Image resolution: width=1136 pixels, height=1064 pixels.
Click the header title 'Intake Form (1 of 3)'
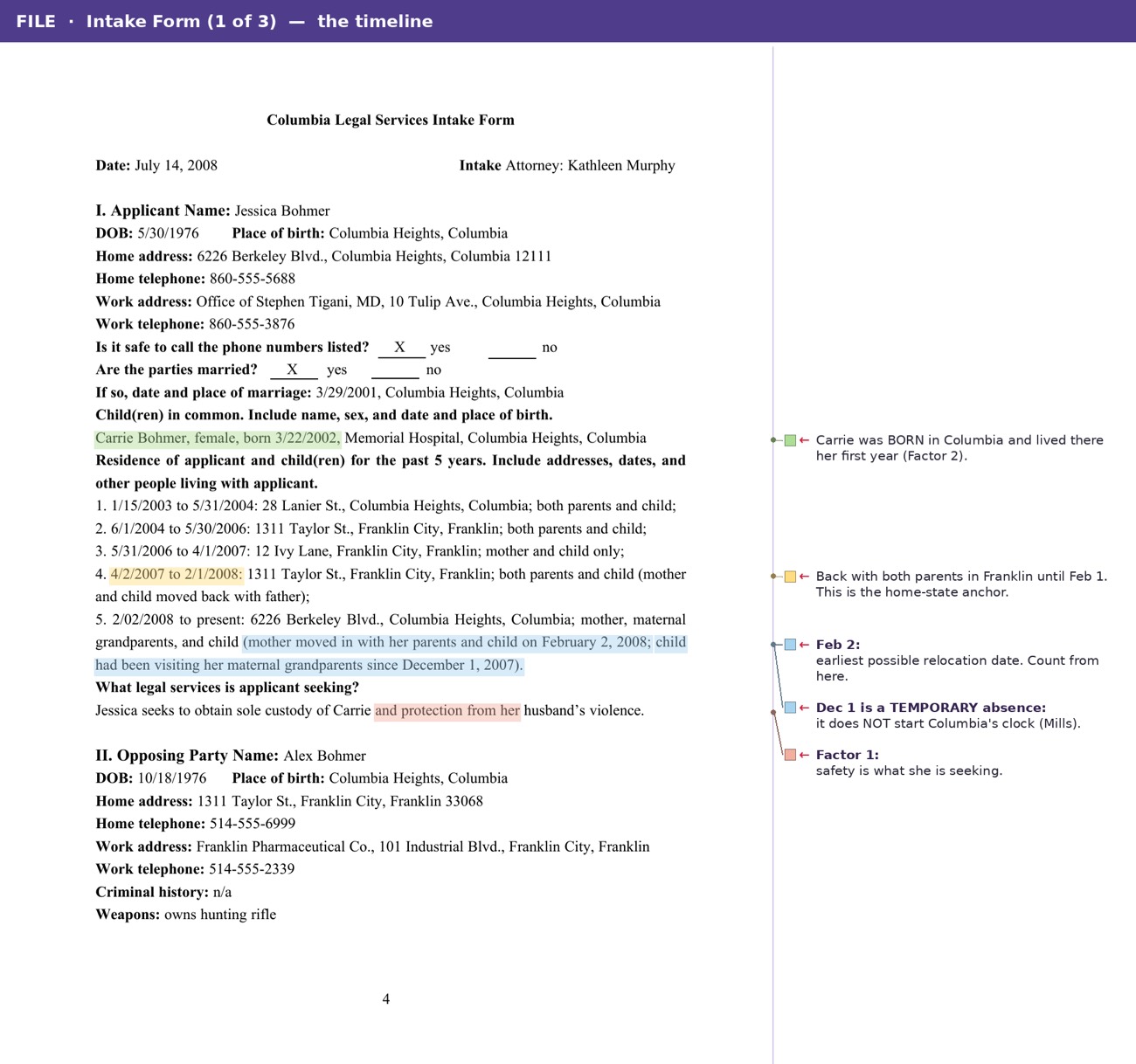pyautogui.click(x=181, y=21)
